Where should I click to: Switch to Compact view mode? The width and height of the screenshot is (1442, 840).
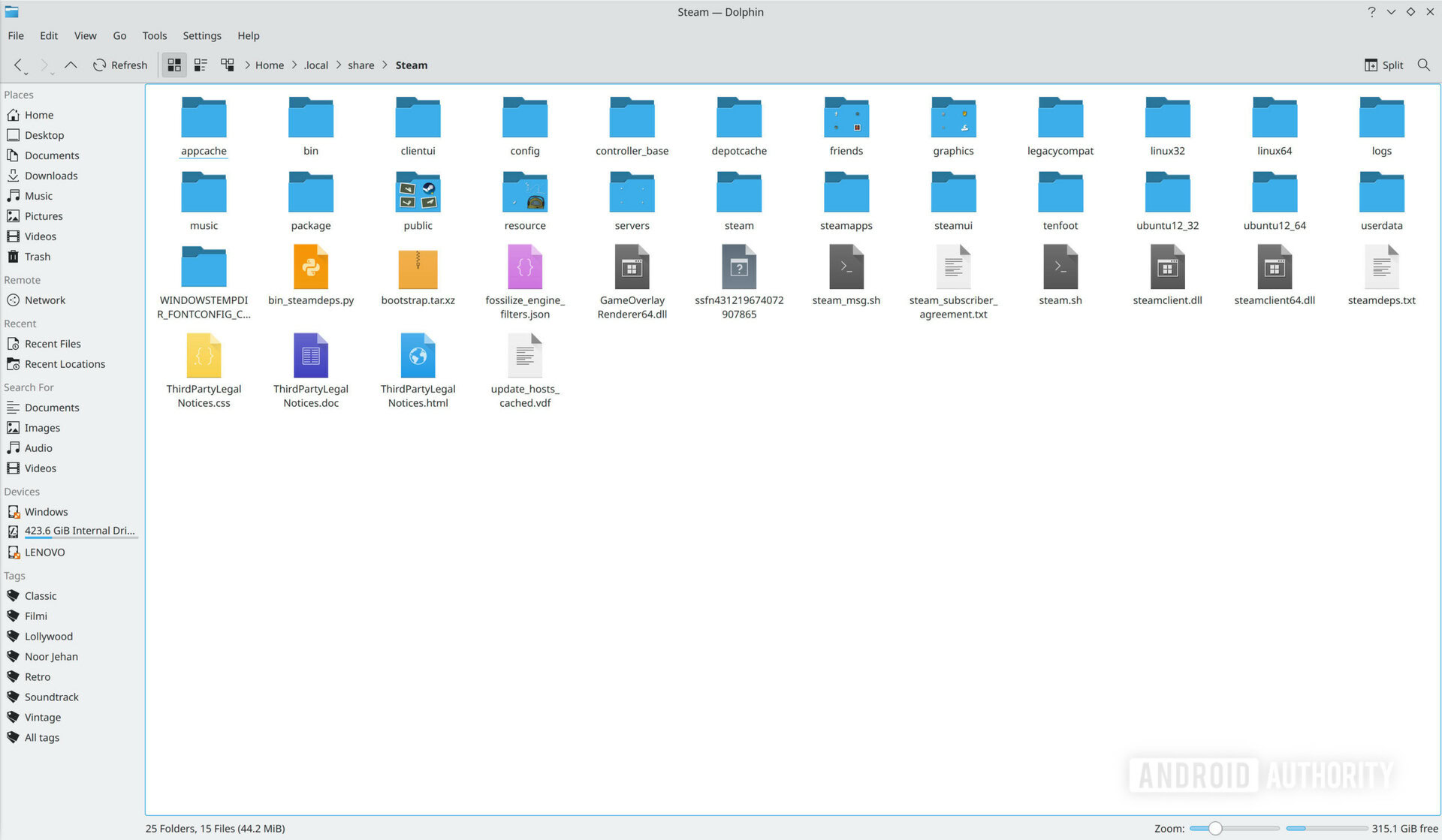[201, 65]
